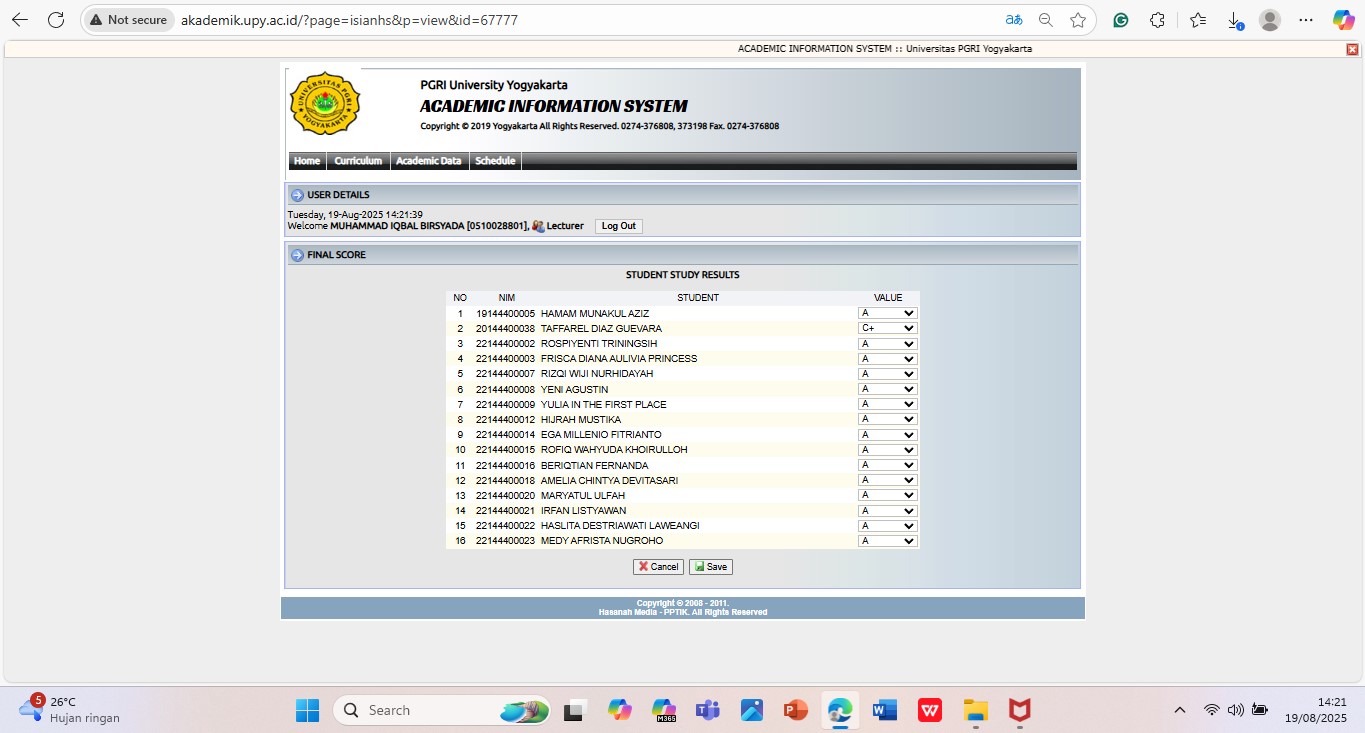
Task: Open the Home menu item
Action: click(307, 161)
